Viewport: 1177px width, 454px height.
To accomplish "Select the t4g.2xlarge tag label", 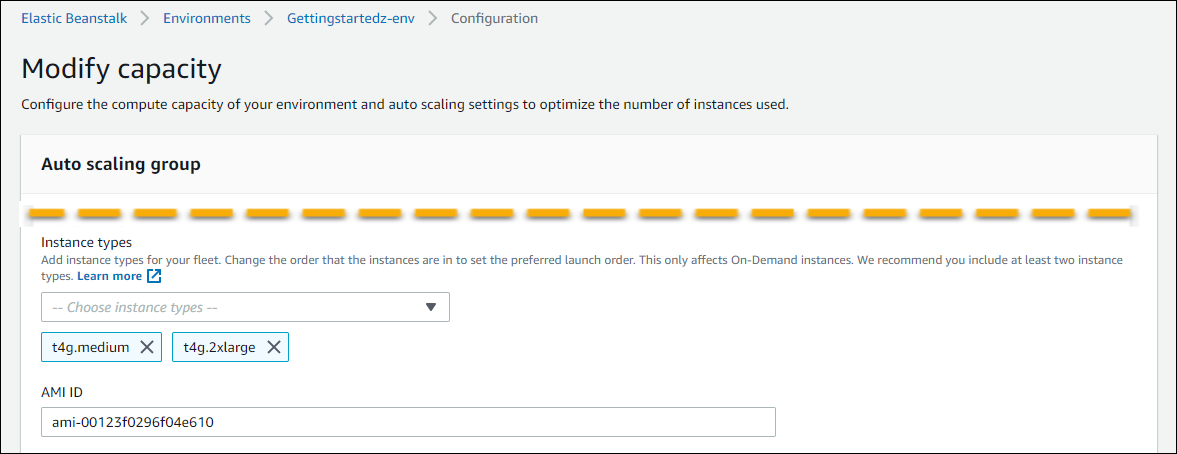I will [x=219, y=347].
